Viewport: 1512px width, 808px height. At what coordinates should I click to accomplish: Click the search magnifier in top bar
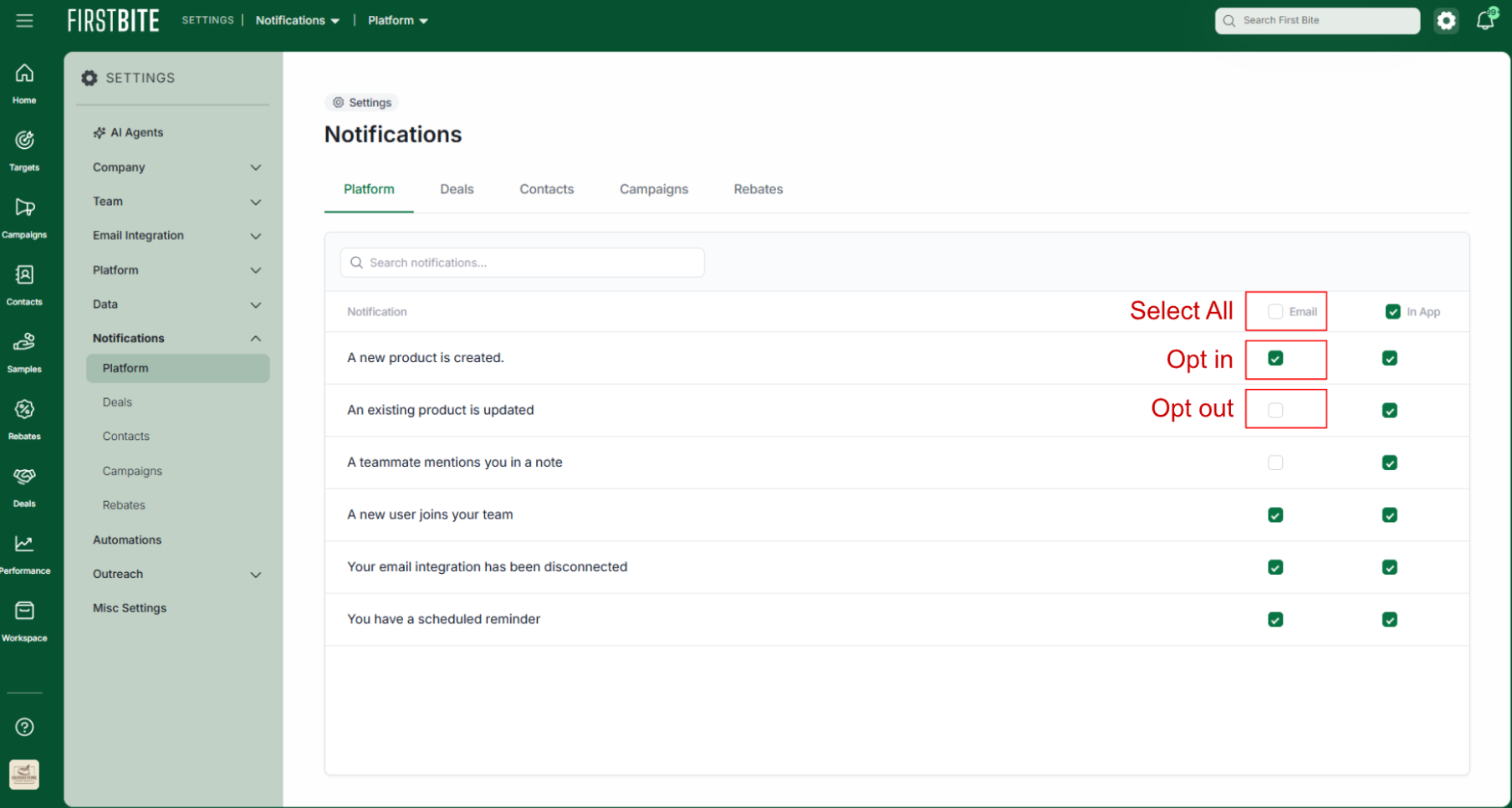point(1228,20)
